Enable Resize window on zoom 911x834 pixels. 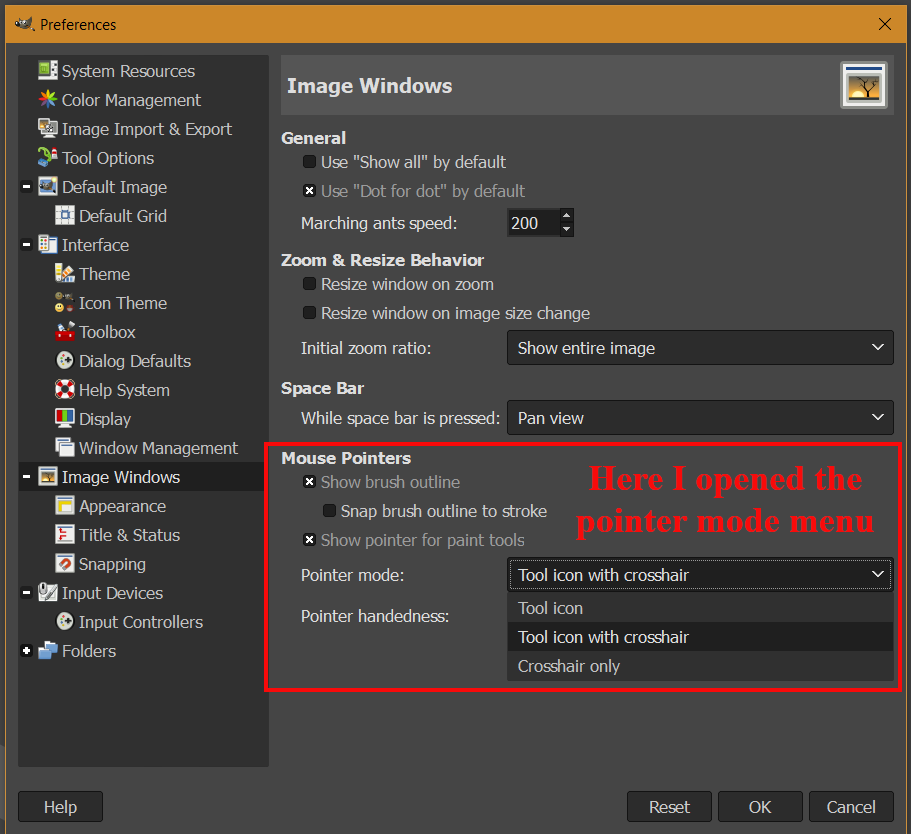310,284
